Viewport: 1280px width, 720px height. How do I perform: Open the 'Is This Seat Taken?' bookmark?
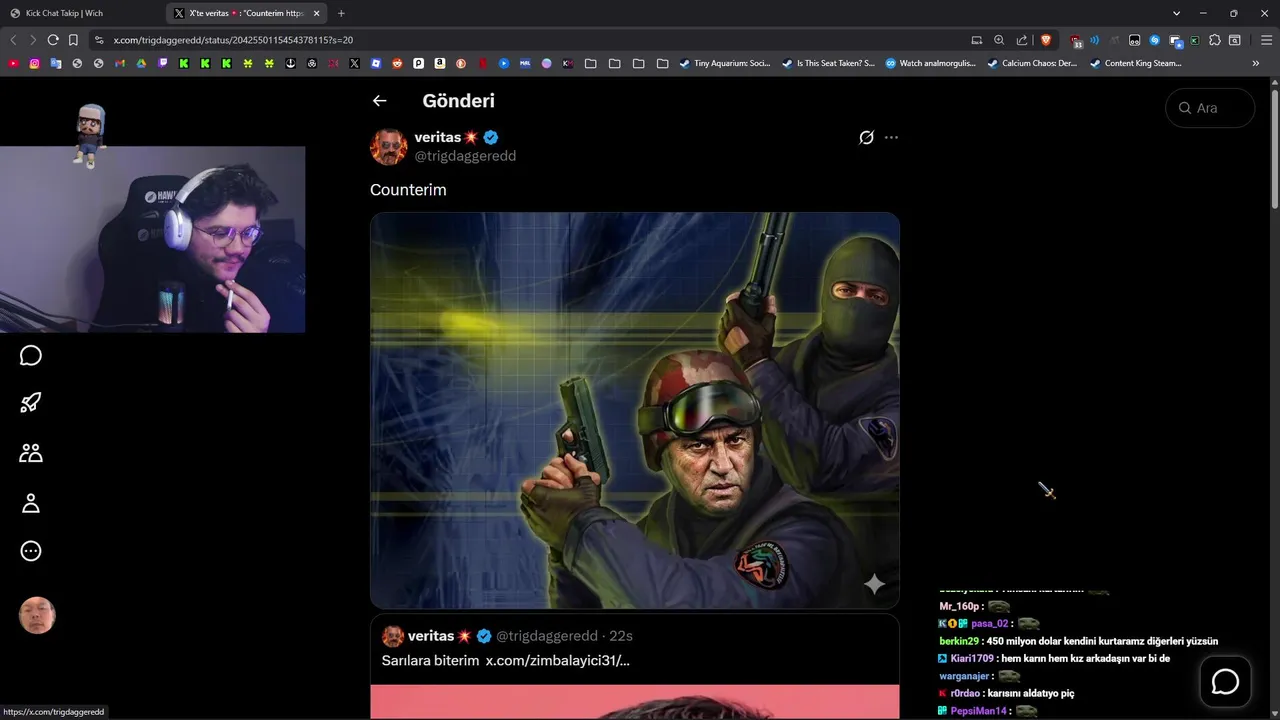827,63
